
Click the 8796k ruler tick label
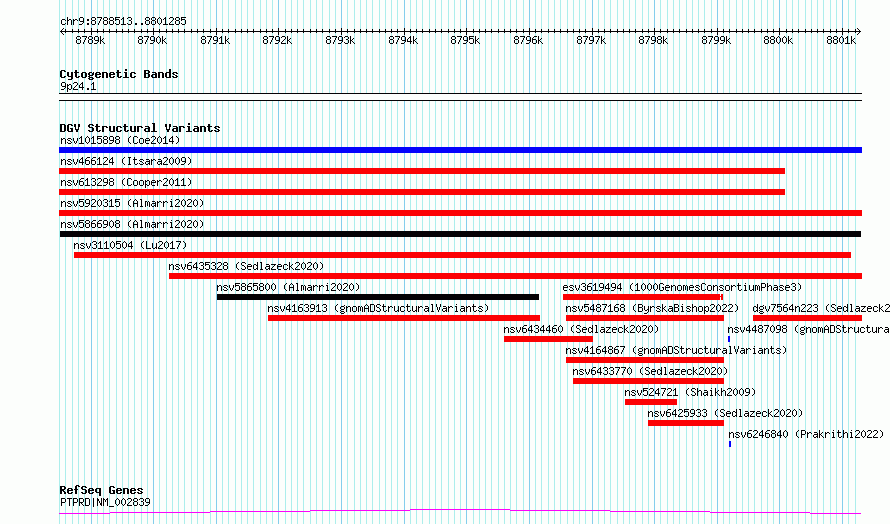[x=528, y=40]
